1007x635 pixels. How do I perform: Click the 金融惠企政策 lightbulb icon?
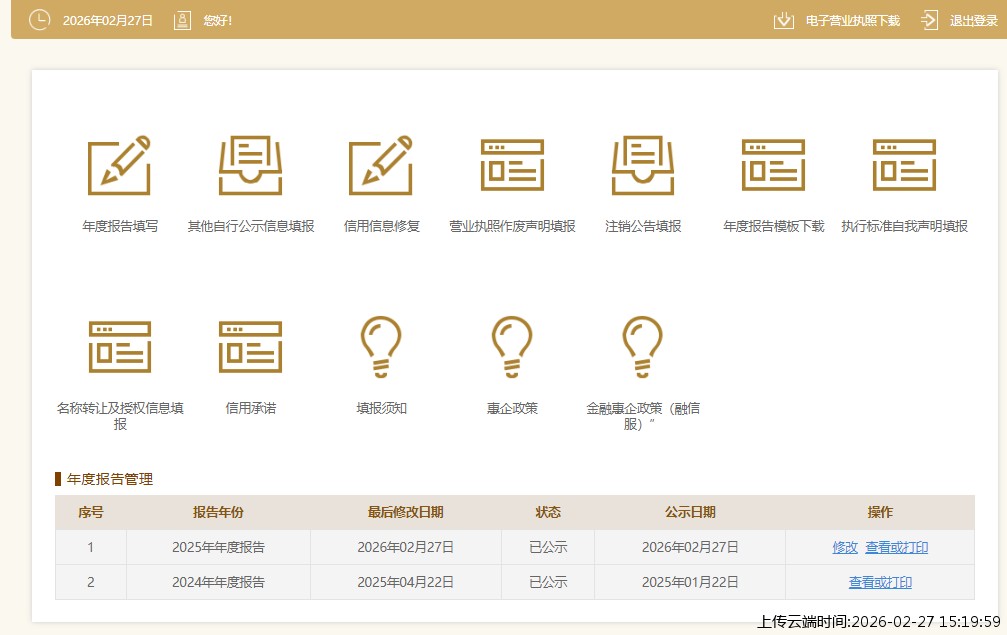tap(643, 347)
